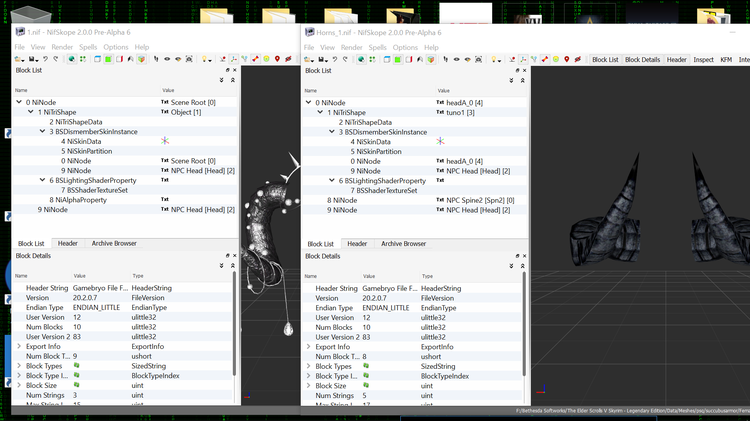Click the node connections icon in Horns_1.nif toolbar
The image size is (750, 421).
(x=534, y=59)
